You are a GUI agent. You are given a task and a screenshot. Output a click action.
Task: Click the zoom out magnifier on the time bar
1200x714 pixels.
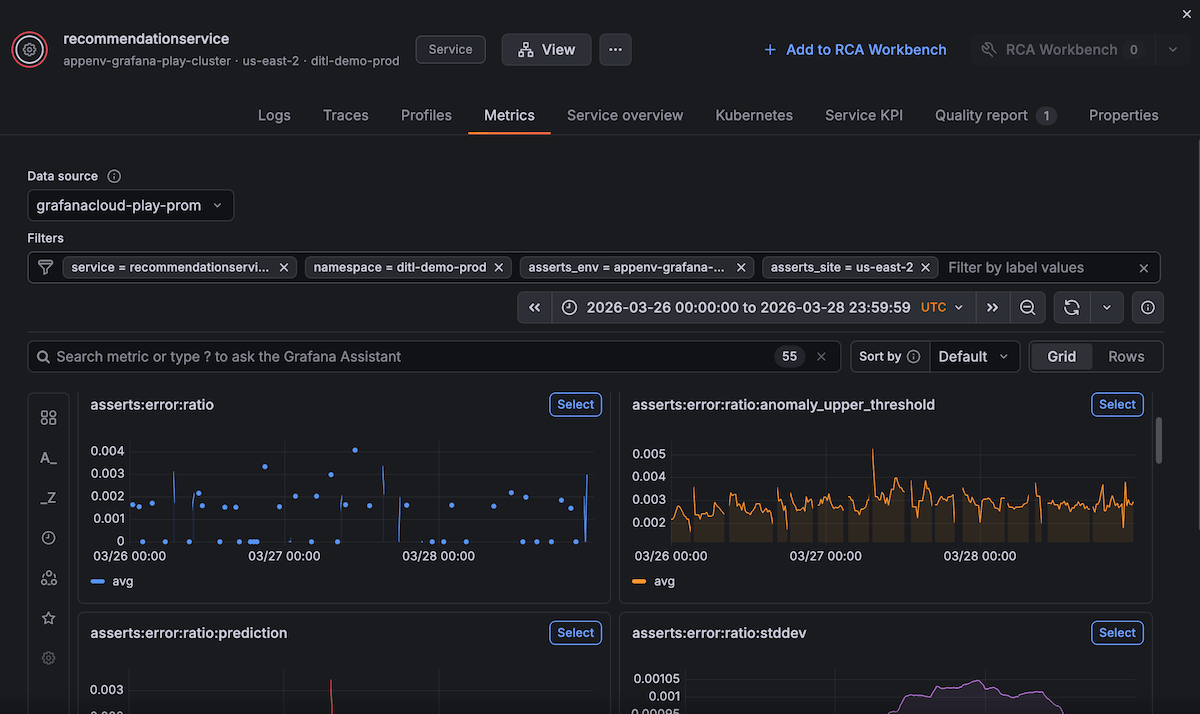(1027, 307)
